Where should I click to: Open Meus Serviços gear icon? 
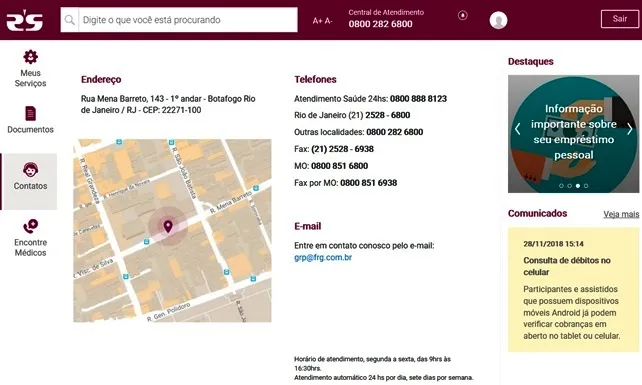(31, 57)
